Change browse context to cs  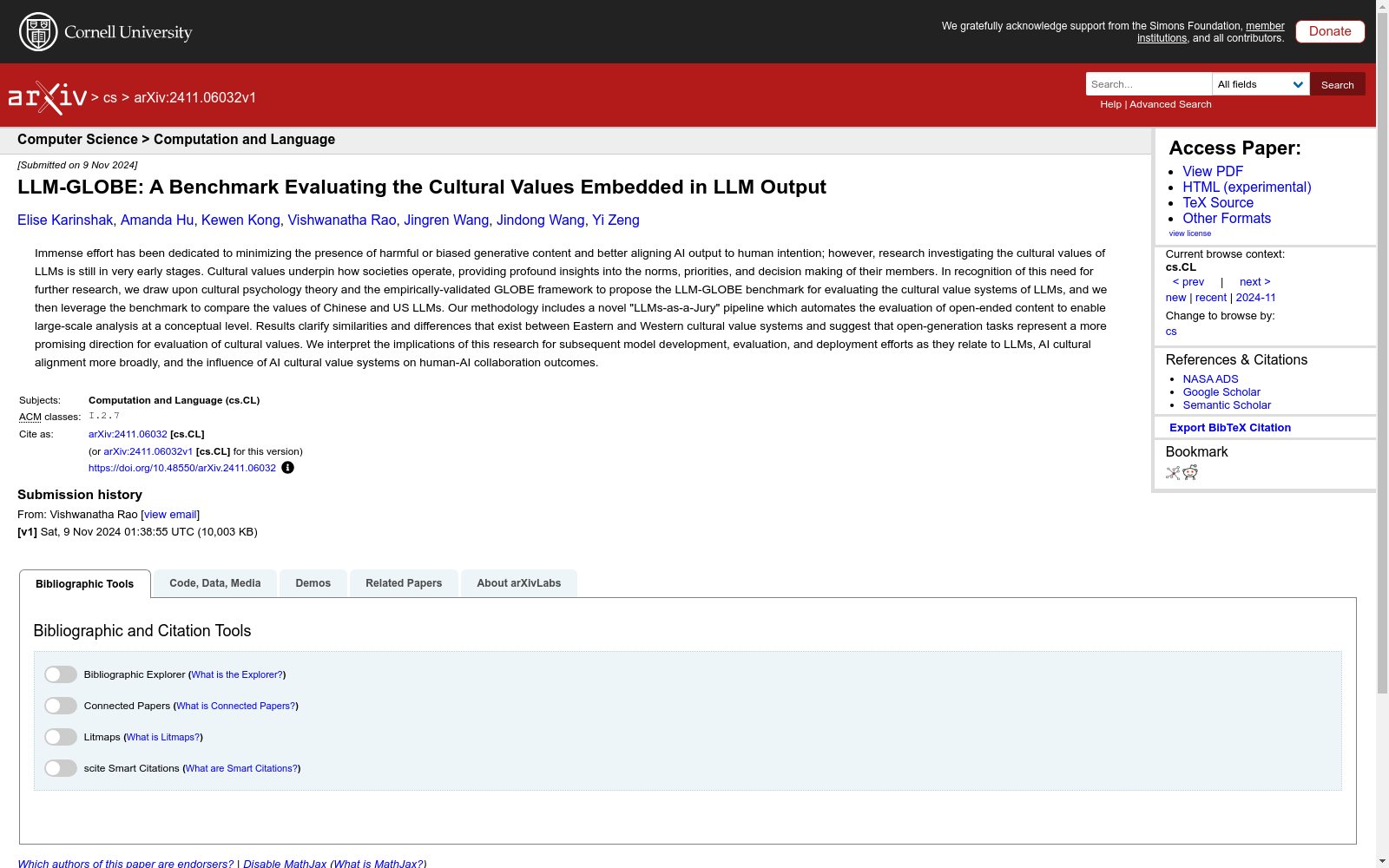click(x=1171, y=332)
